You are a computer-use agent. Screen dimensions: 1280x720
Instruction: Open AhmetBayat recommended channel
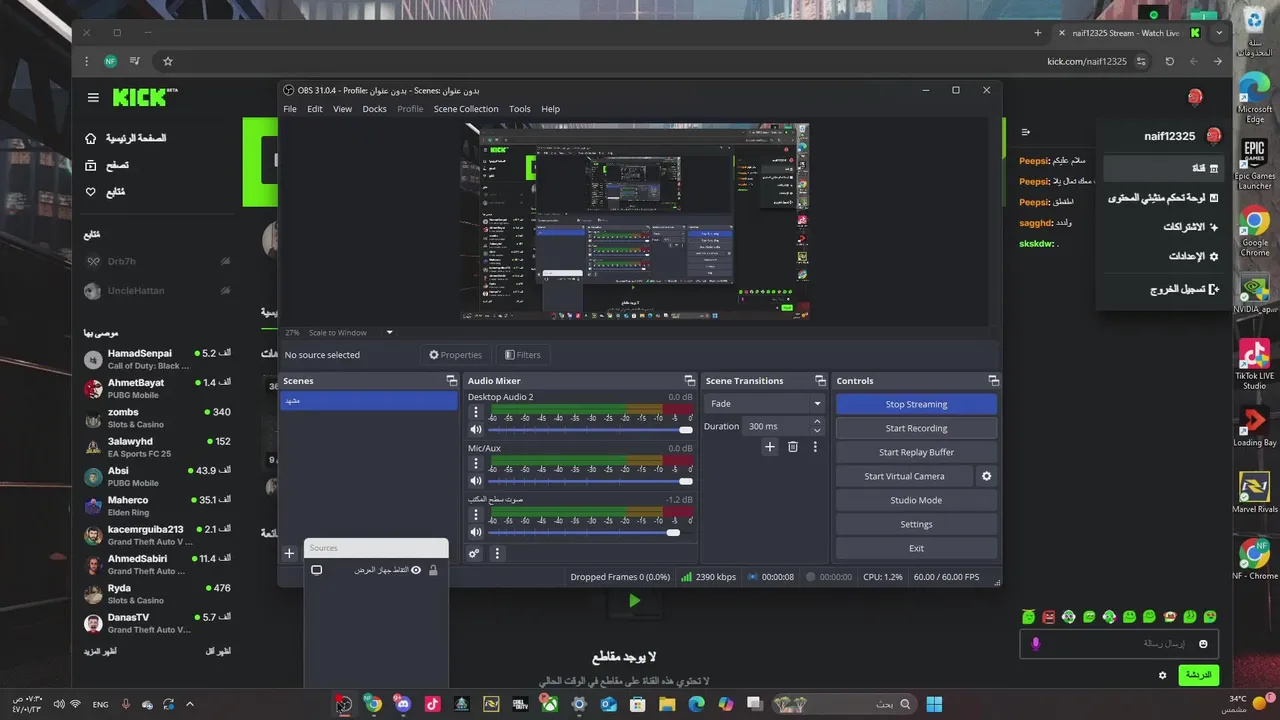point(157,388)
